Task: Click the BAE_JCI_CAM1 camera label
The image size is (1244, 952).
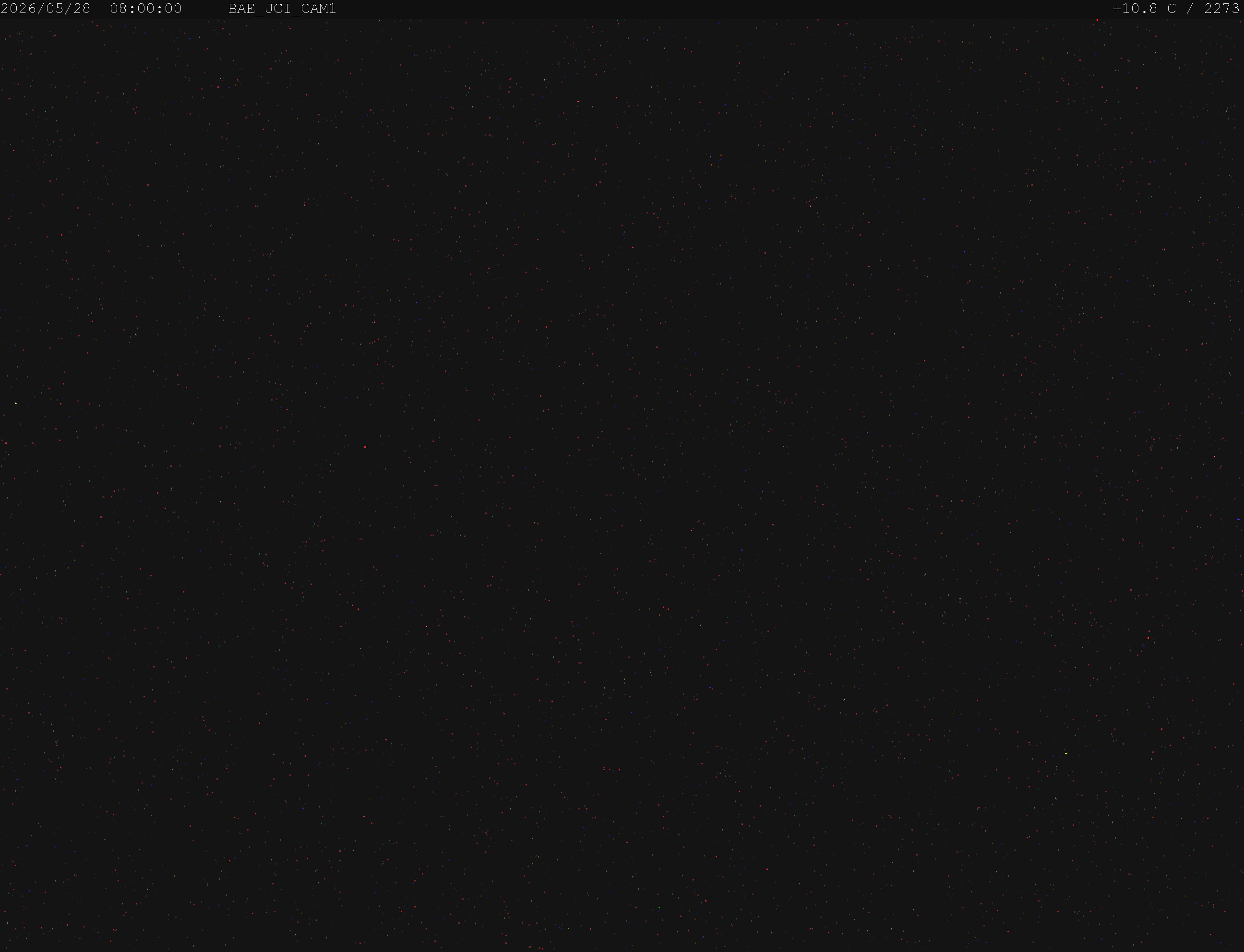Action: coord(282,9)
